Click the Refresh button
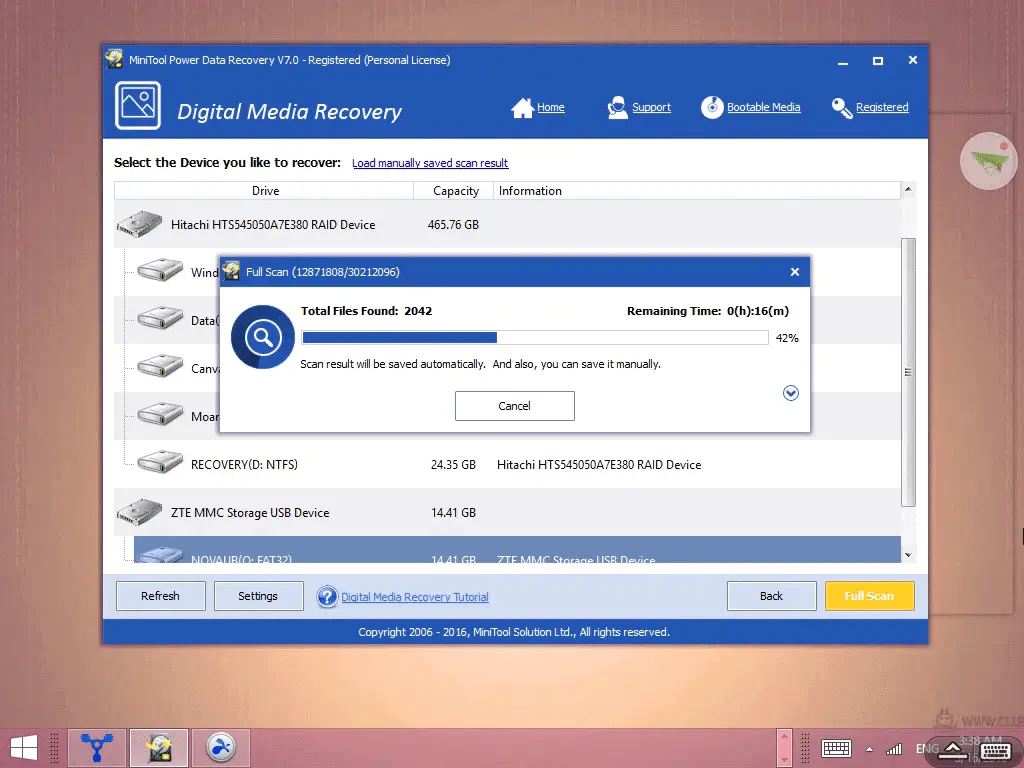The width and height of the screenshot is (1024, 768). point(161,596)
